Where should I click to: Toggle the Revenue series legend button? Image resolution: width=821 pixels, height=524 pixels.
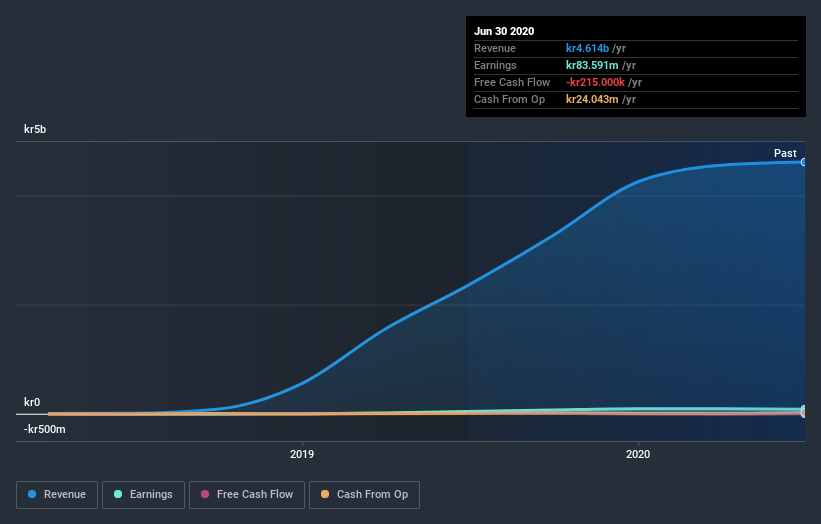coord(57,495)
